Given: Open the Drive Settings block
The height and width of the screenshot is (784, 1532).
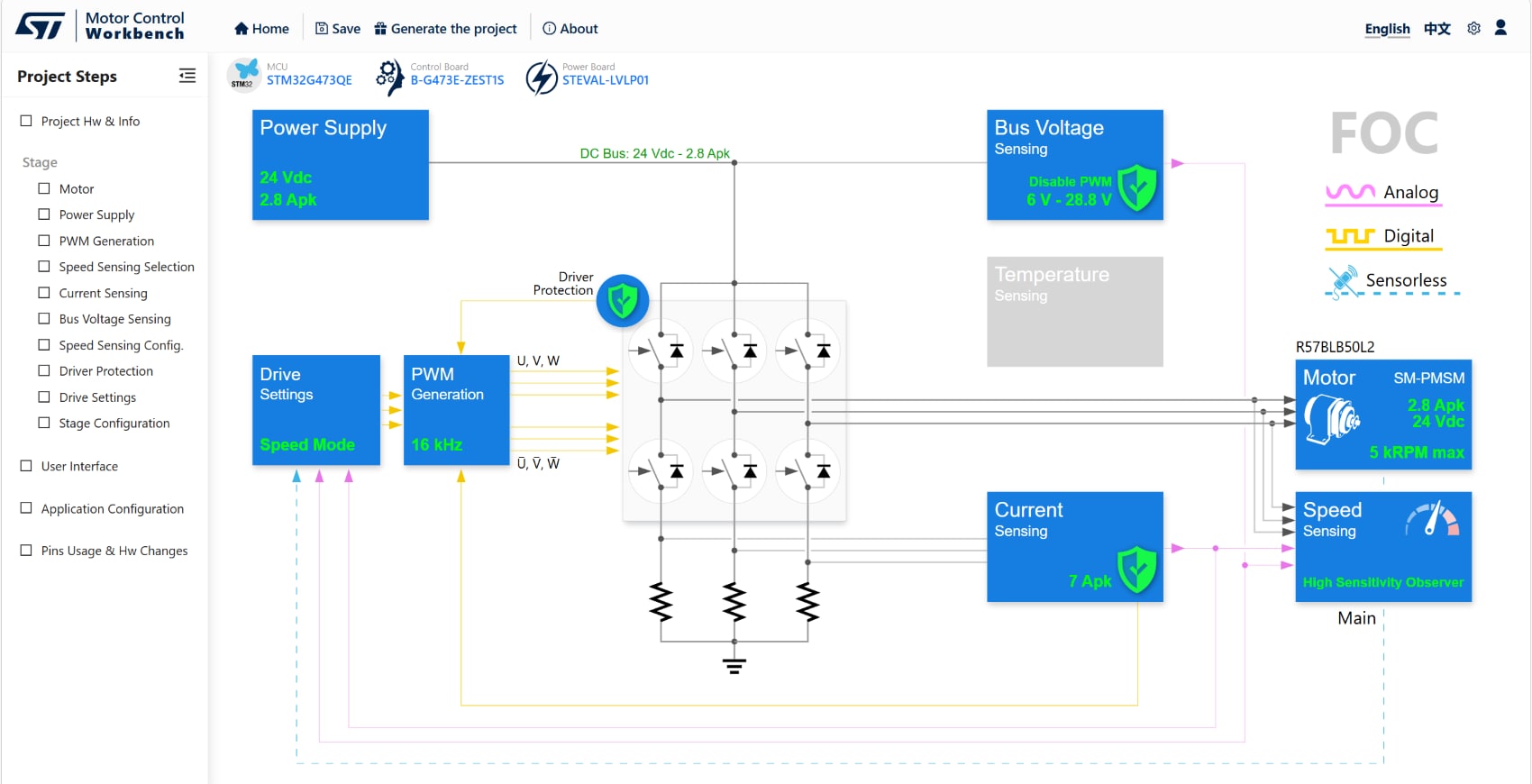Looking at the screenshot, I should [316, 410].
